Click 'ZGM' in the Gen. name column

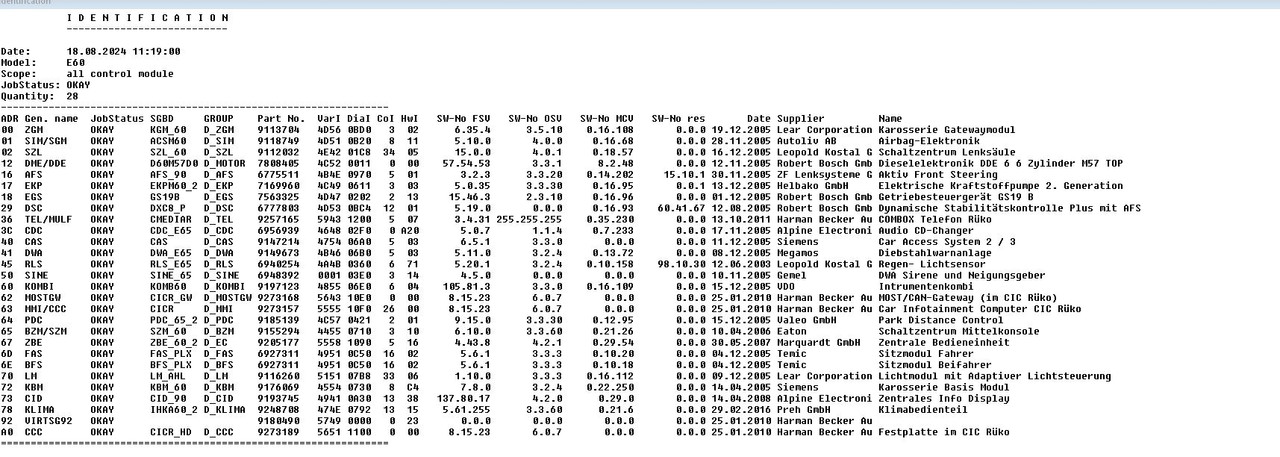point(34,130)
